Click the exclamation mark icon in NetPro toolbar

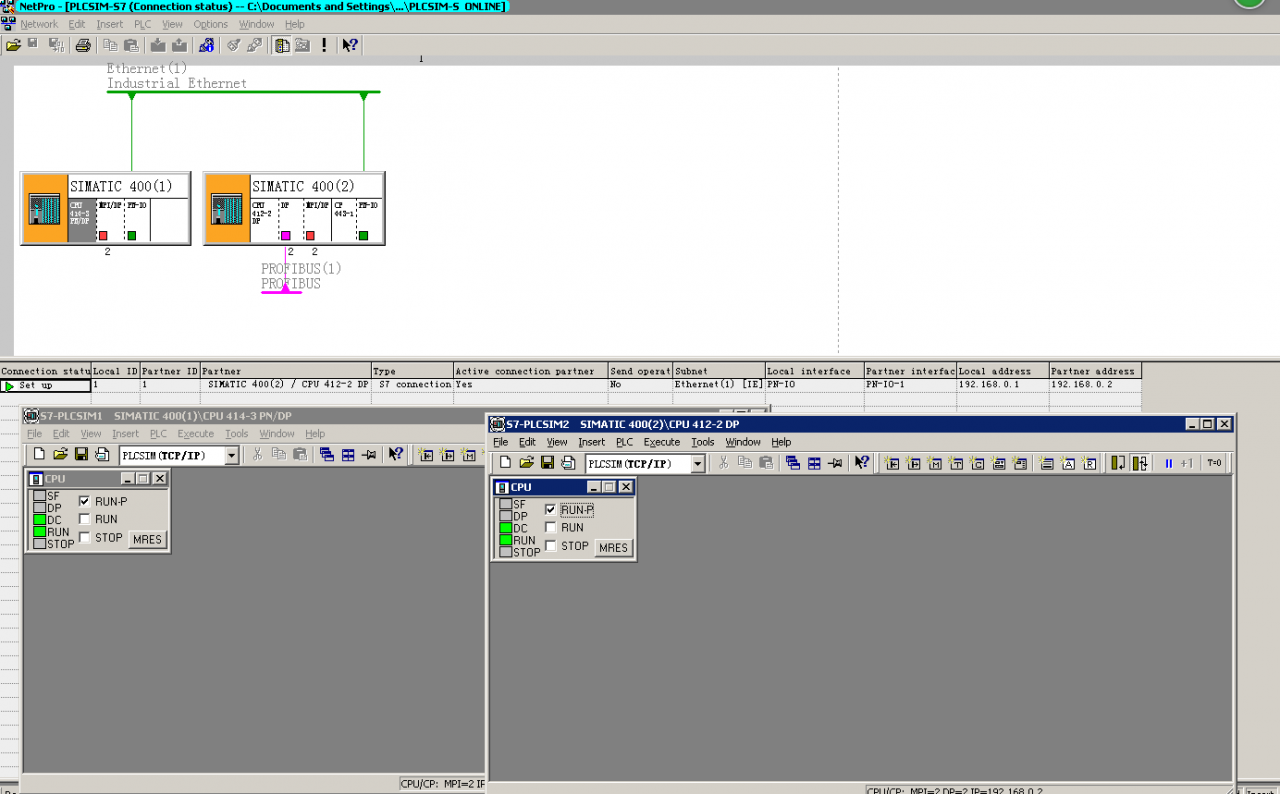[x=324, y=45]
